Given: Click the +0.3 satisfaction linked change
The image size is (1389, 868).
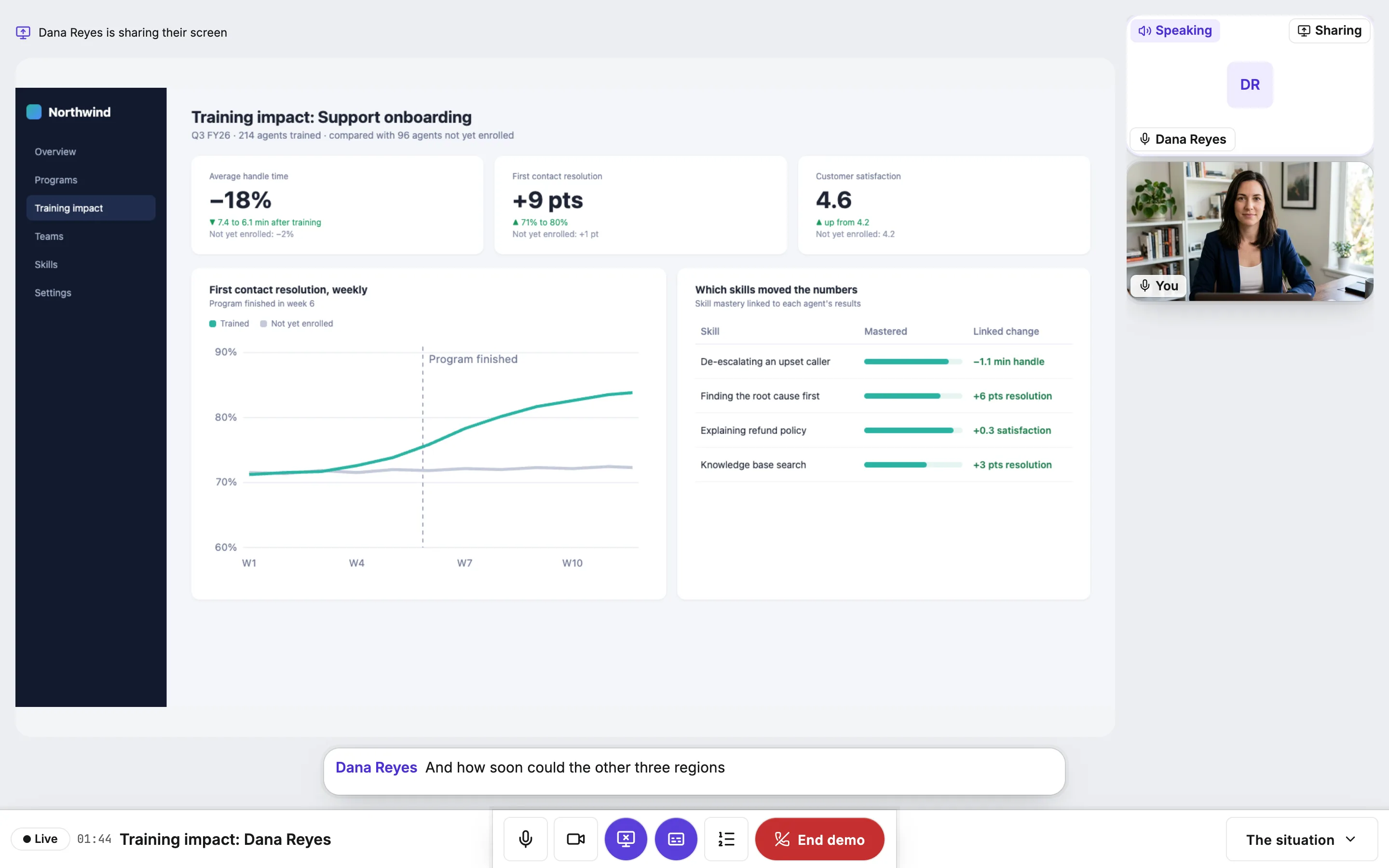Looking at the screenshot, I should 1012,431.
